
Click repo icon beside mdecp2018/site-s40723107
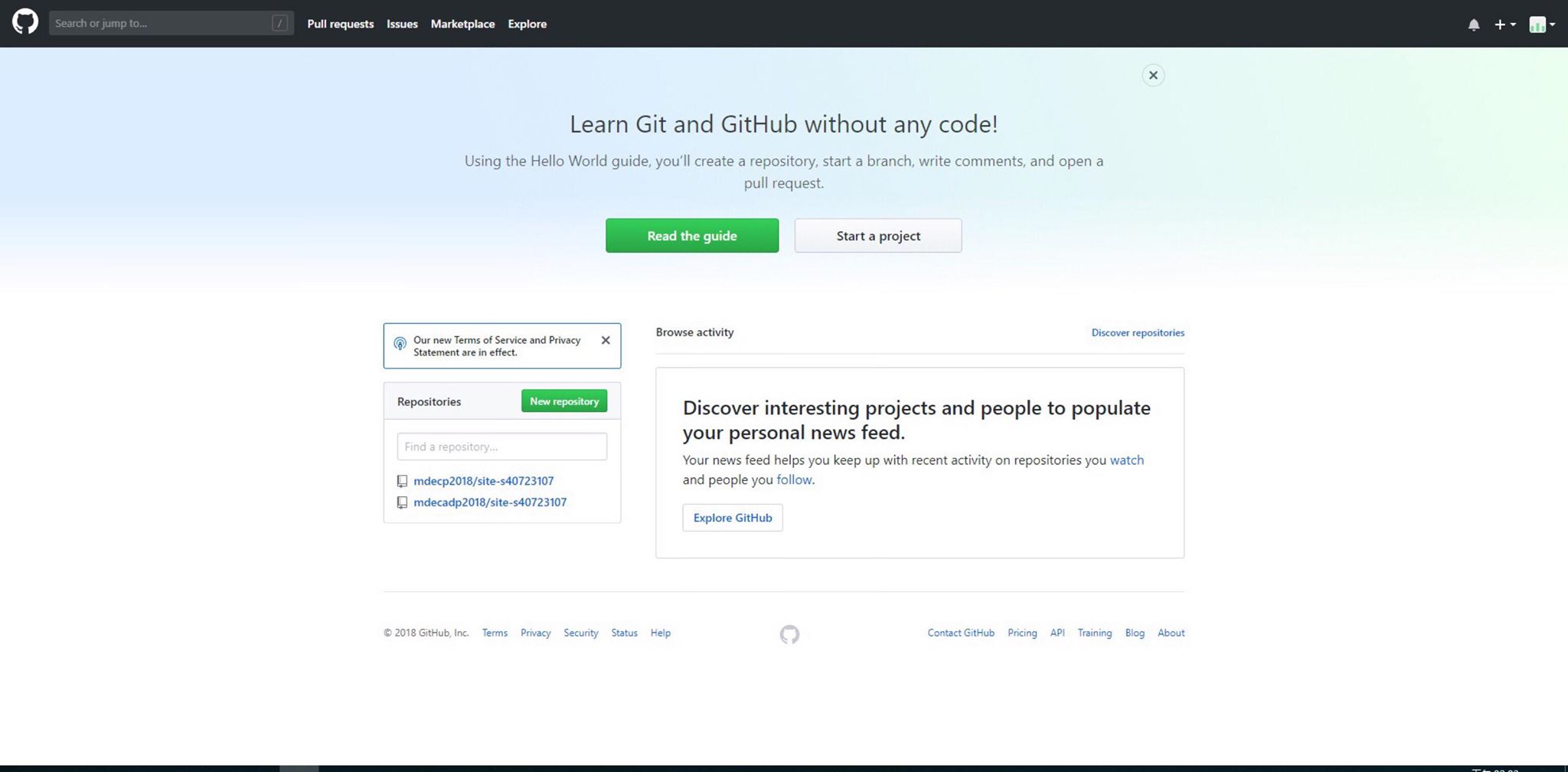tap(402, 481)
